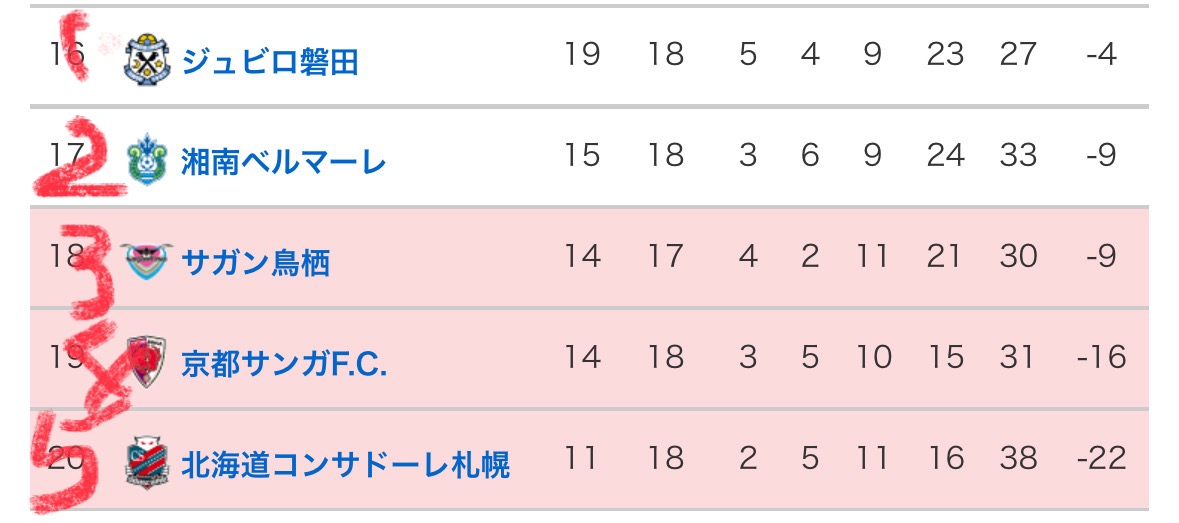Click 京都サンガ's -16 goal difference
The width and height of the screenshot is (1179, 523).
tap(1102, 357)
